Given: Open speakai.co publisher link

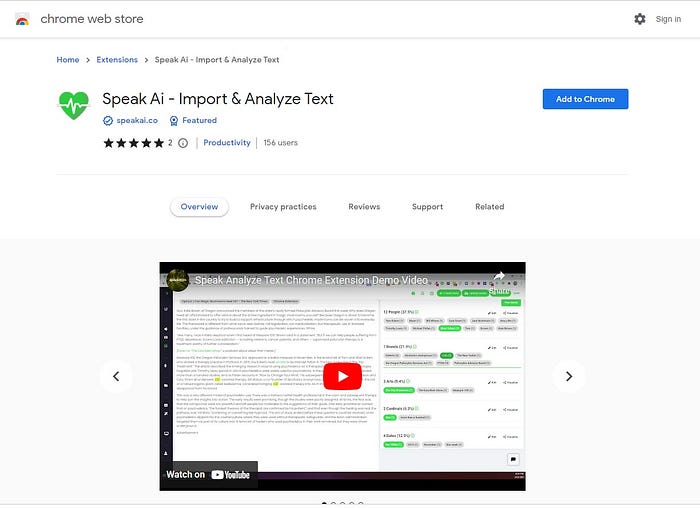Looking at the screenshot, I should pos(137,121).
